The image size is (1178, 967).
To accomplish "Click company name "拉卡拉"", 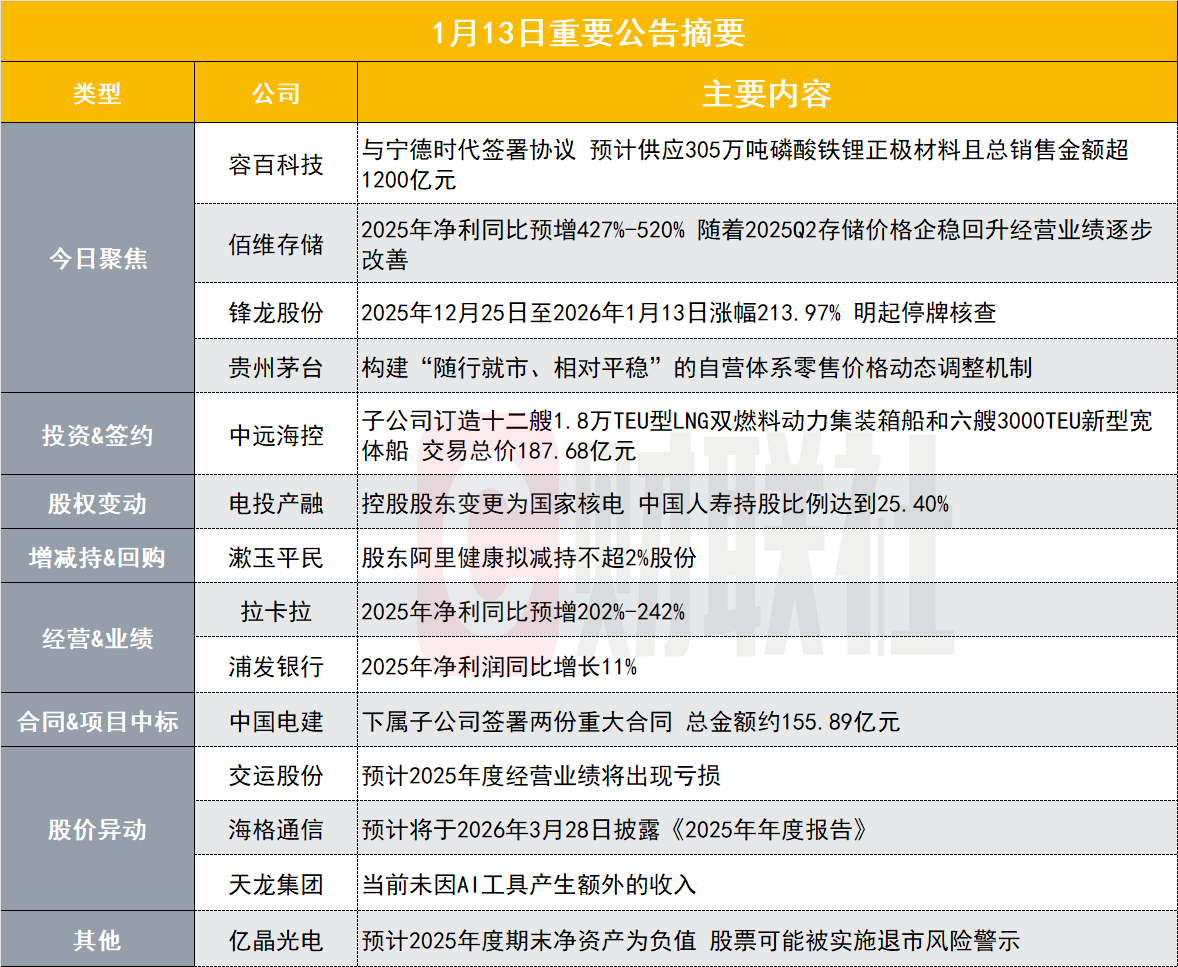I will coord(276,611).
